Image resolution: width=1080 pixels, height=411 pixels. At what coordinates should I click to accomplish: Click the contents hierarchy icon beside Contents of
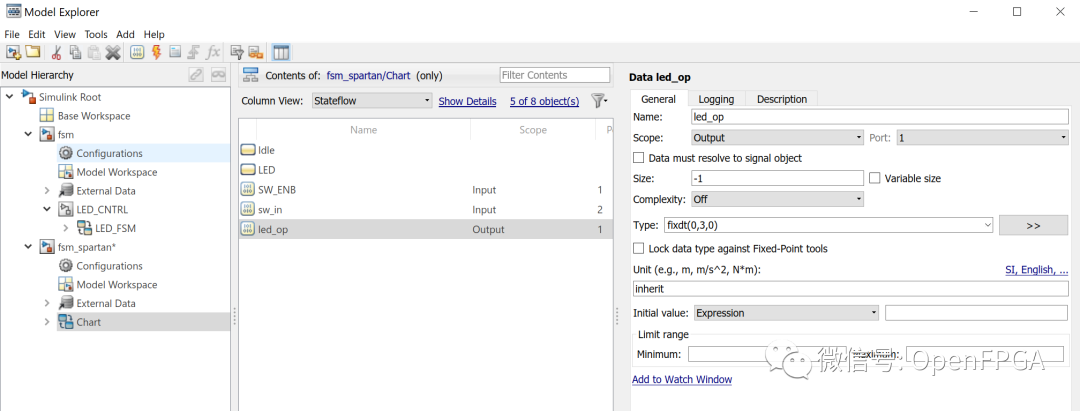point(250,75)
